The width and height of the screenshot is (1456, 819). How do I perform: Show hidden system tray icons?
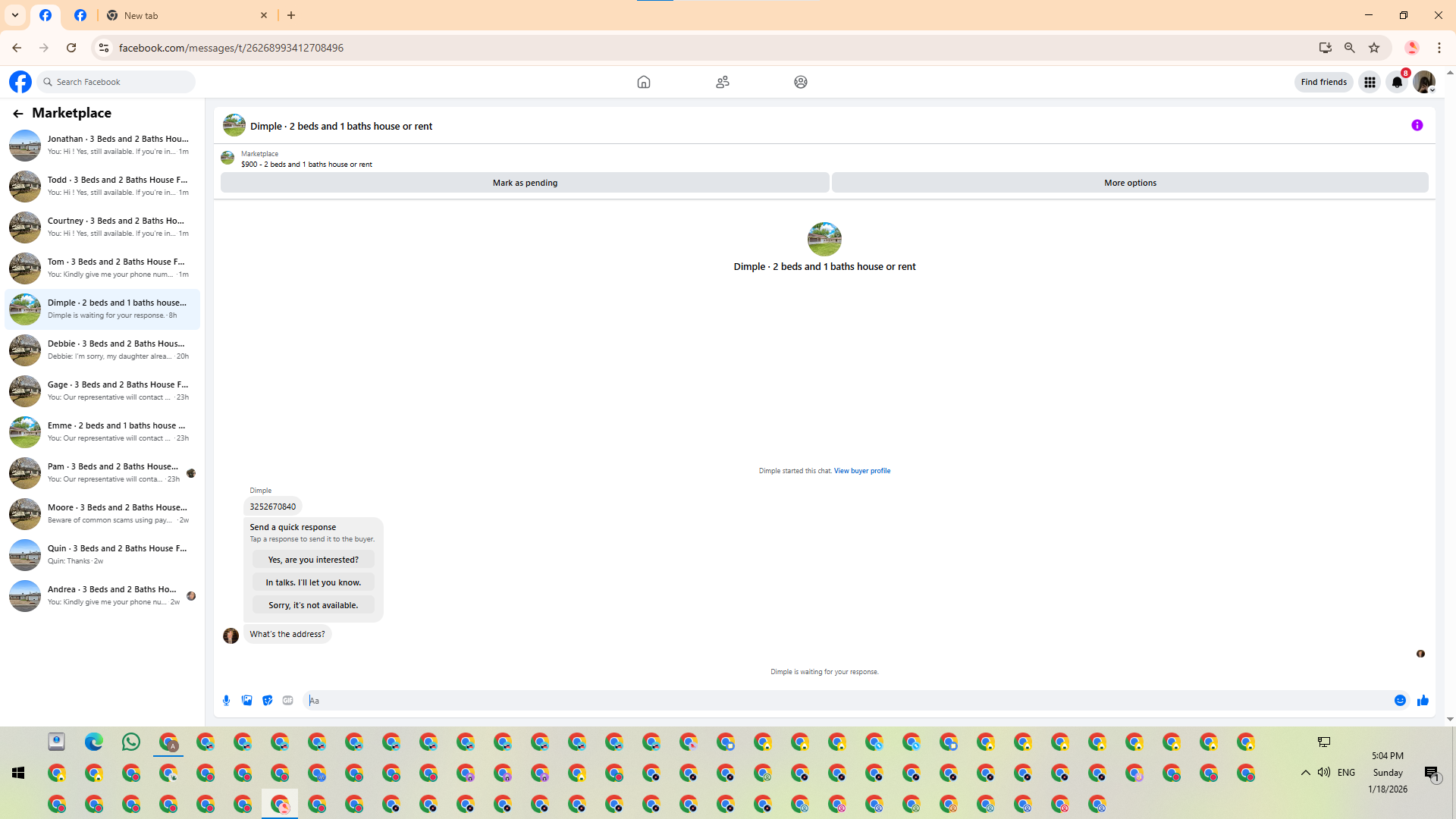pyautogui.click(x=1305, y=773)
